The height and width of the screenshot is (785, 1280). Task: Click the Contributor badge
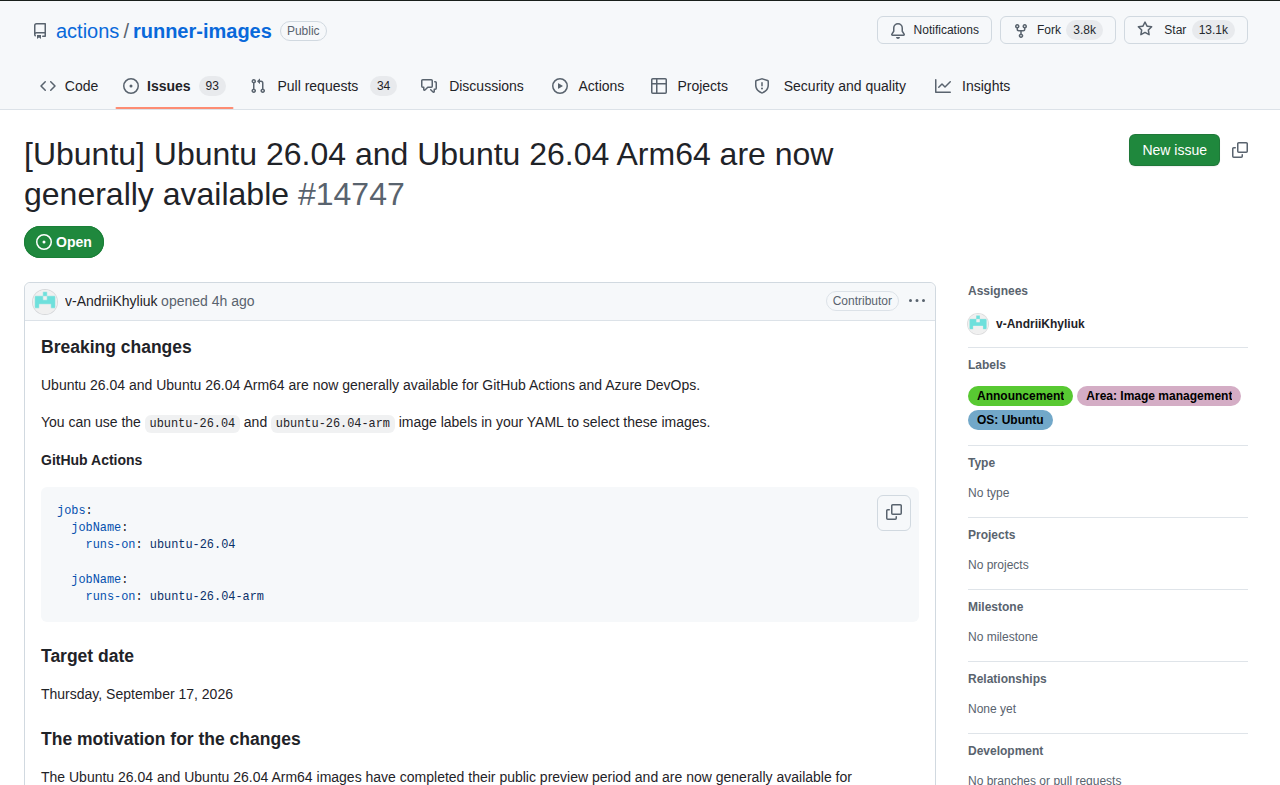coord(862,301)
